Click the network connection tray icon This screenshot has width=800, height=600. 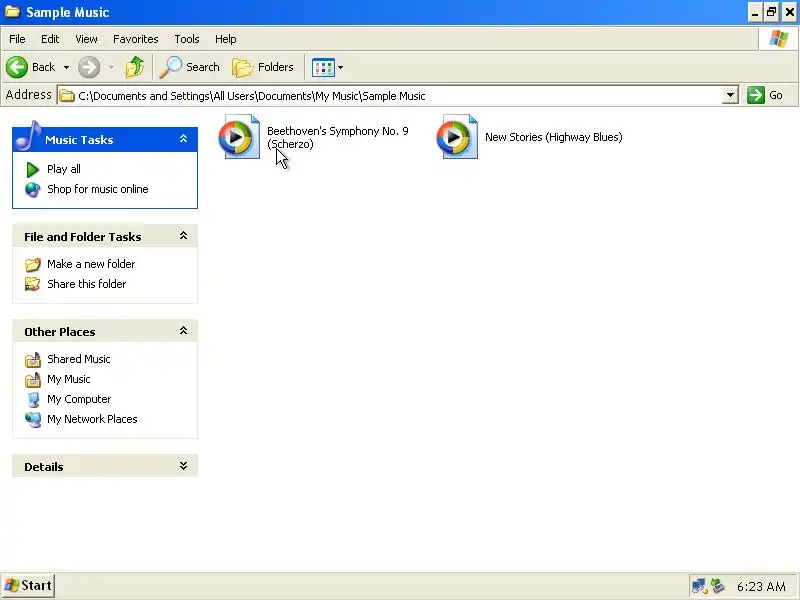(698, 586)
